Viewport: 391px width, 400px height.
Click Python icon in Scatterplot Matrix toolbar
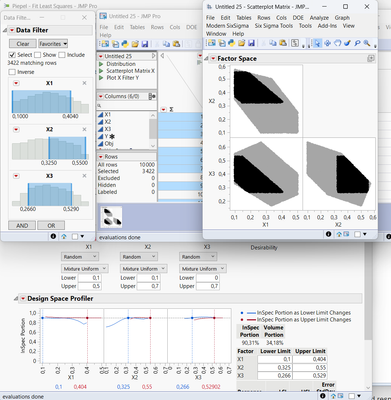[232, 43]
